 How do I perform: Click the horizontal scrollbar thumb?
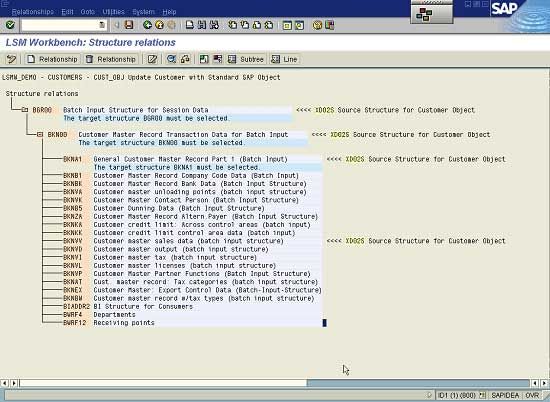click(x=163, y=383)
